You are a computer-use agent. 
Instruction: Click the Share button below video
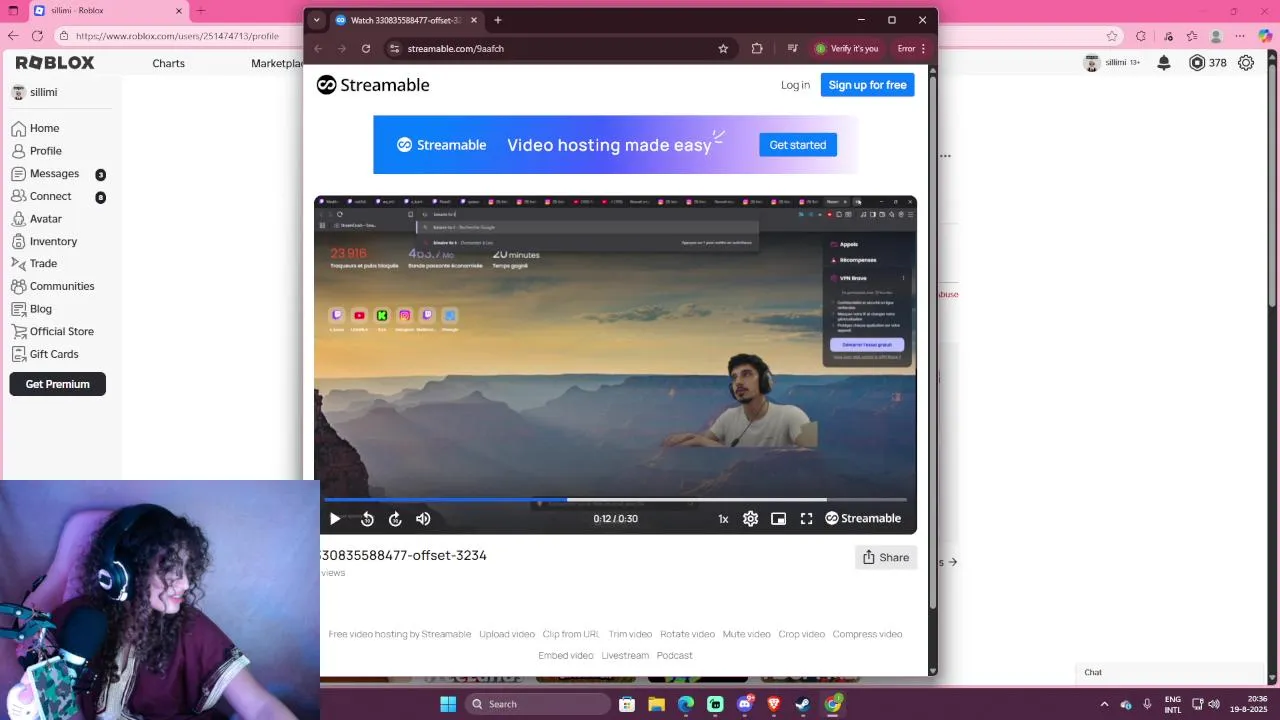pos(886,557)
